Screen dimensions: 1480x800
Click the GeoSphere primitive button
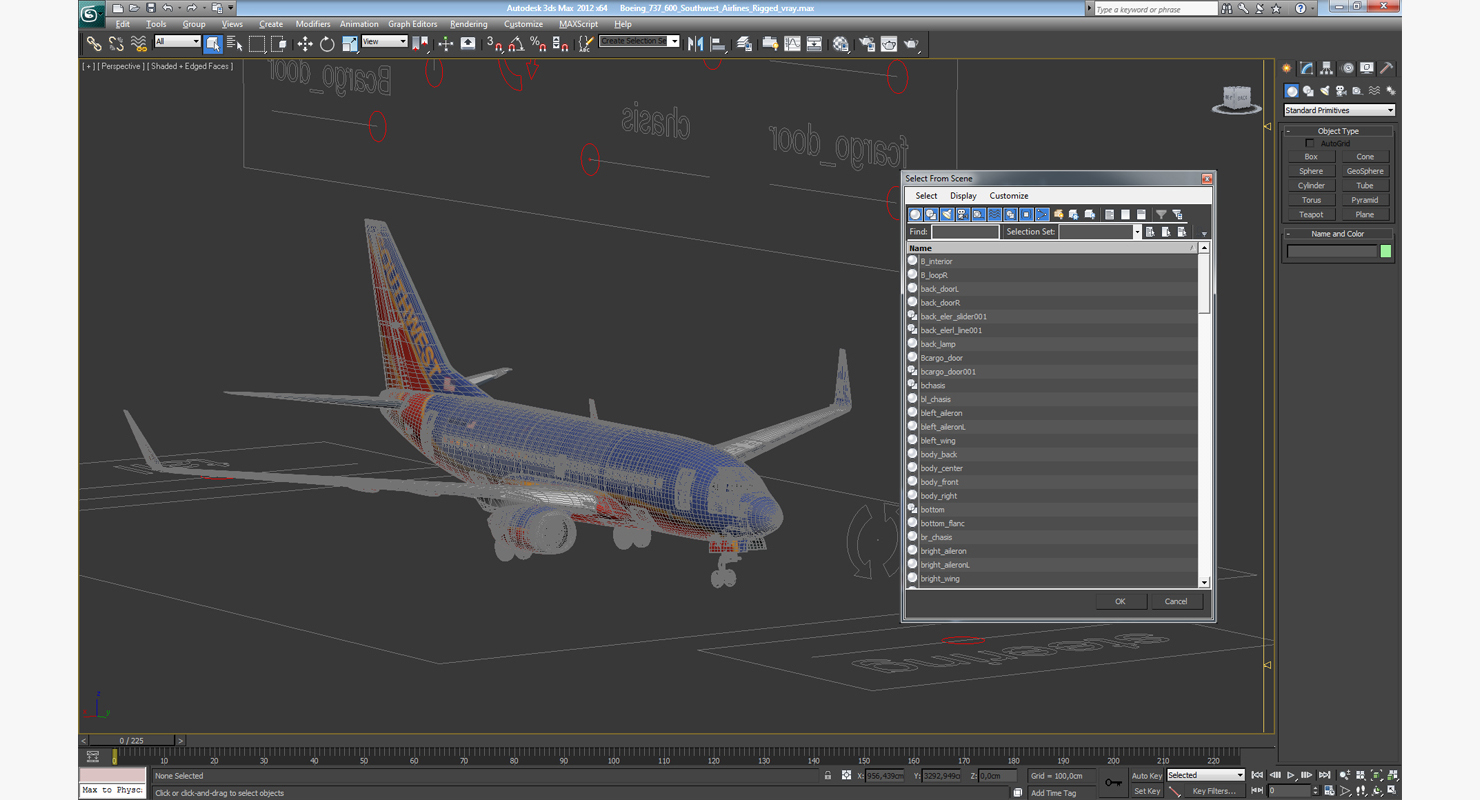point(1365,171)
